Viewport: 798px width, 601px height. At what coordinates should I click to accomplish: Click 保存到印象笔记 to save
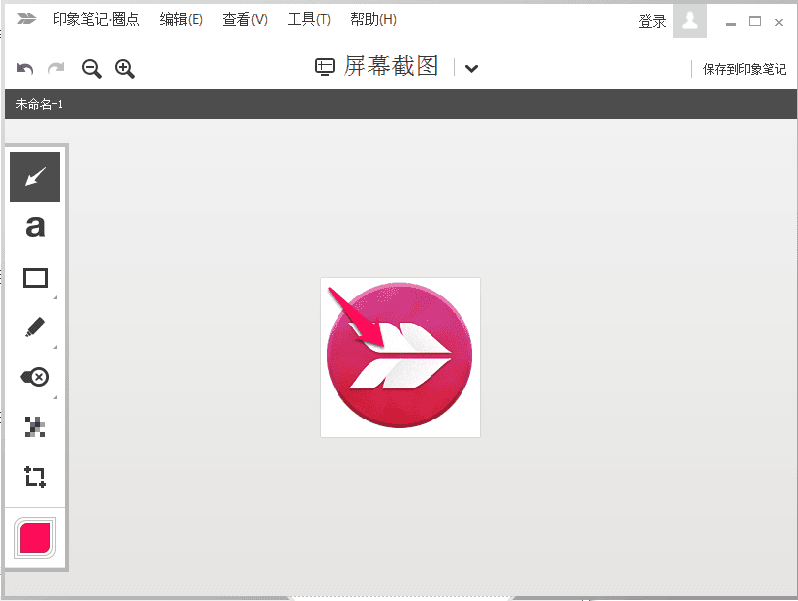click(744, 69)
